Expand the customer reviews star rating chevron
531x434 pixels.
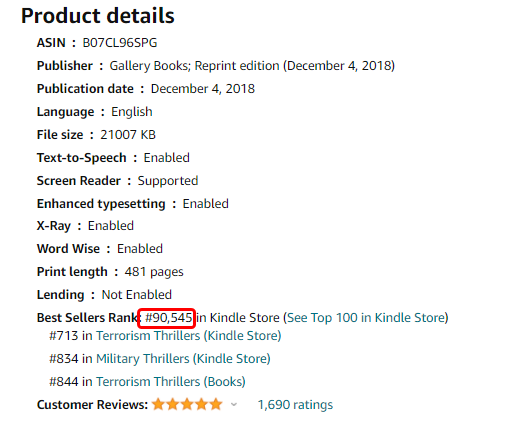pyautogui.click(x=234, y=405)
